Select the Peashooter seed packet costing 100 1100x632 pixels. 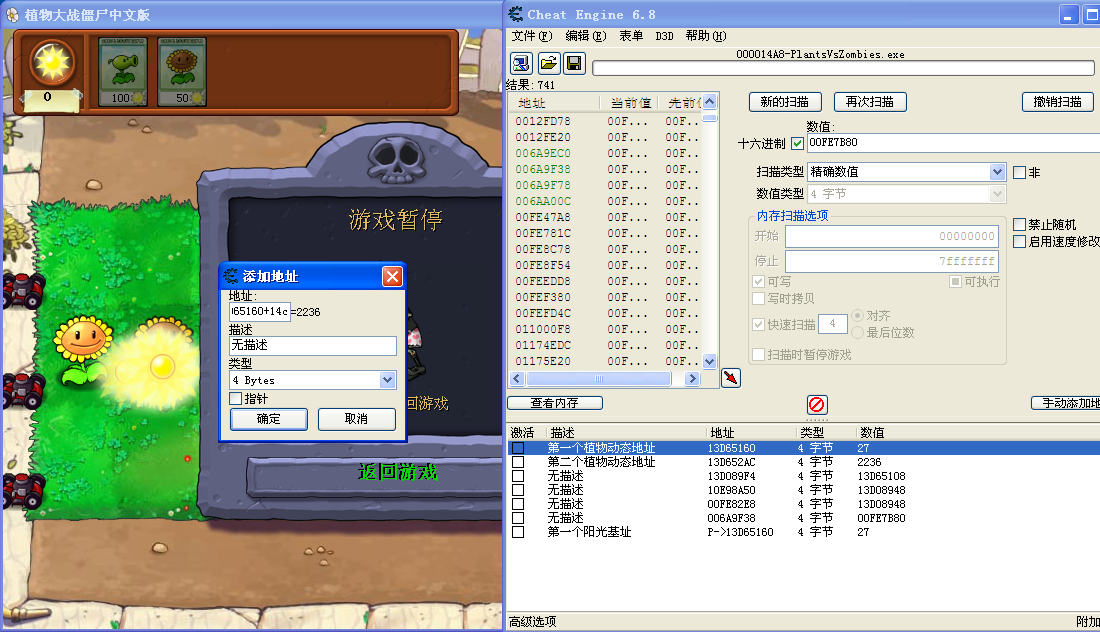coord(123,72)
